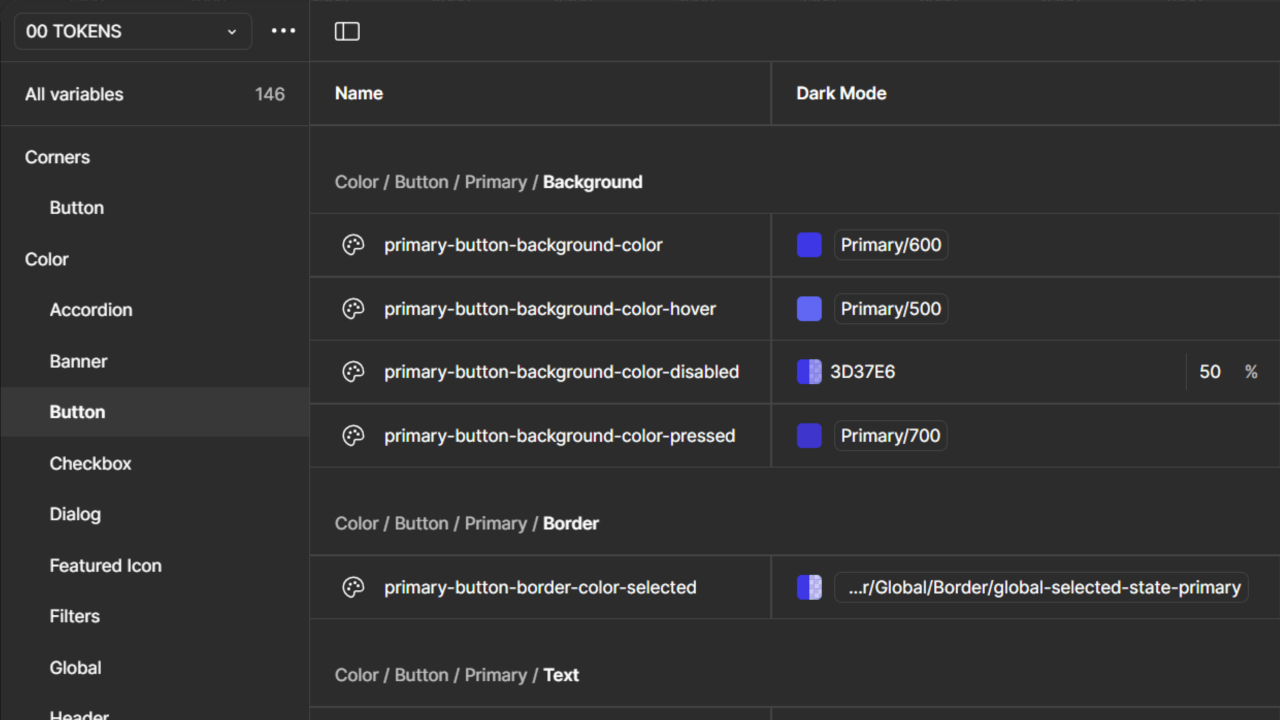This screenshot has height=720, width=1280.
Task: Click the Primary/700 alias chip
Action: [890, 436]
